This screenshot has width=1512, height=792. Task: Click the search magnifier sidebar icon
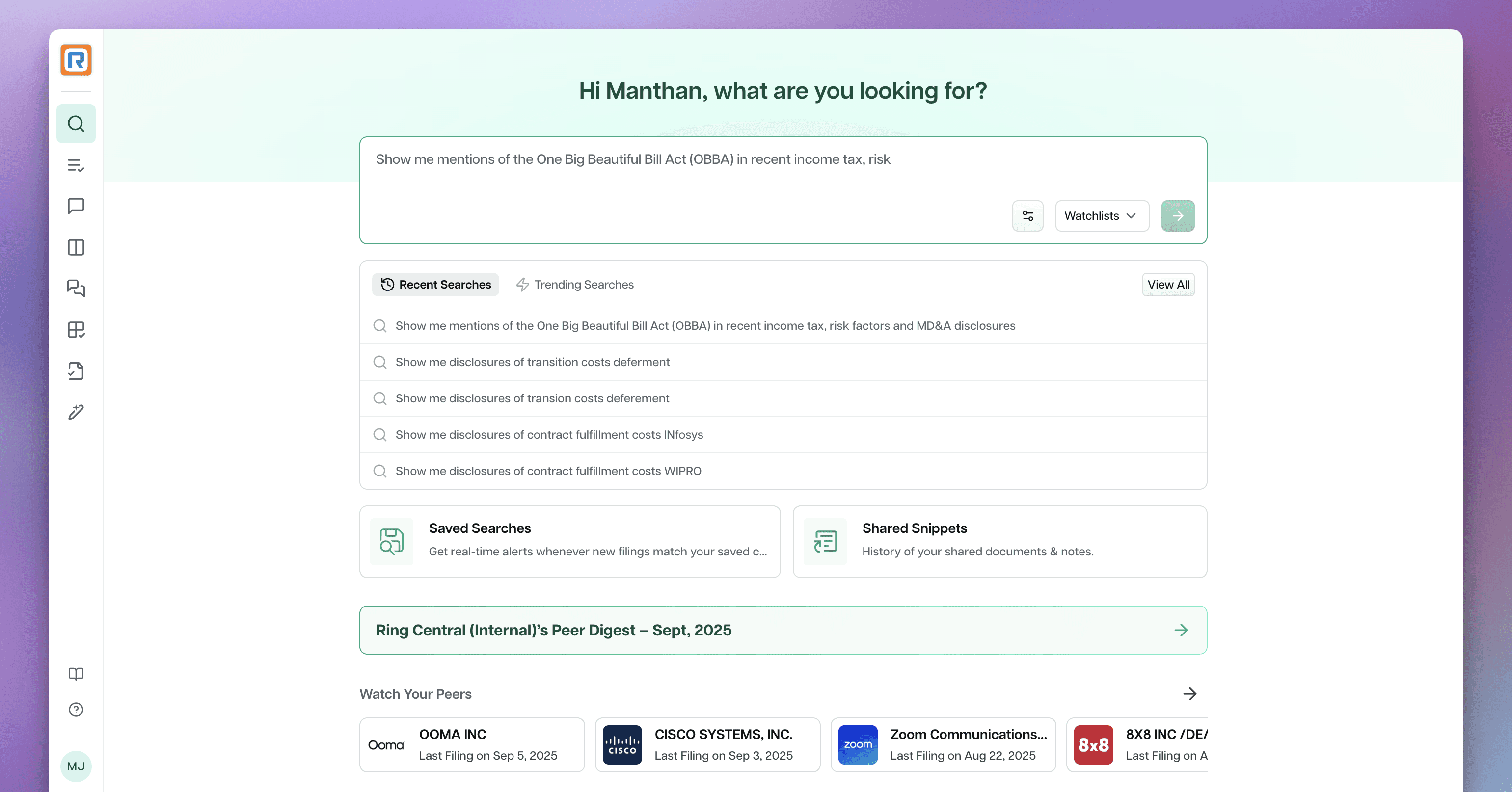pos(76,124)
